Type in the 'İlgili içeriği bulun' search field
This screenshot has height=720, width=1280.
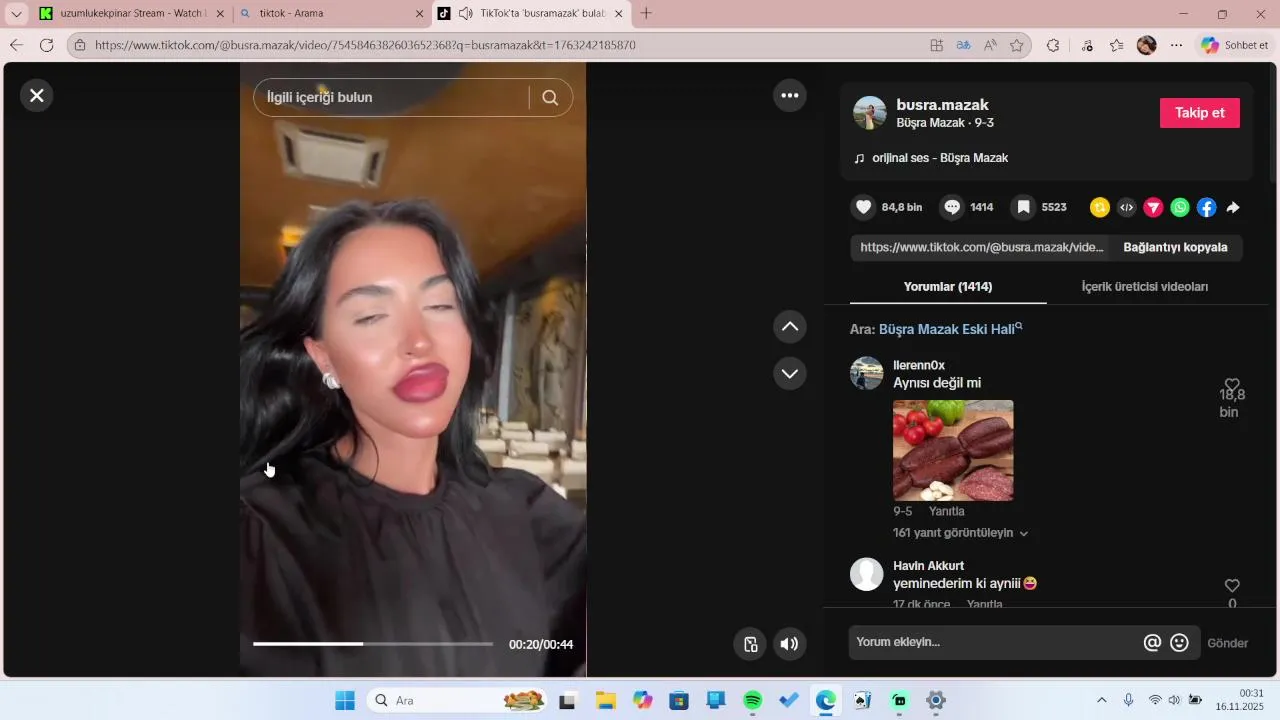(x=390, y=97)
